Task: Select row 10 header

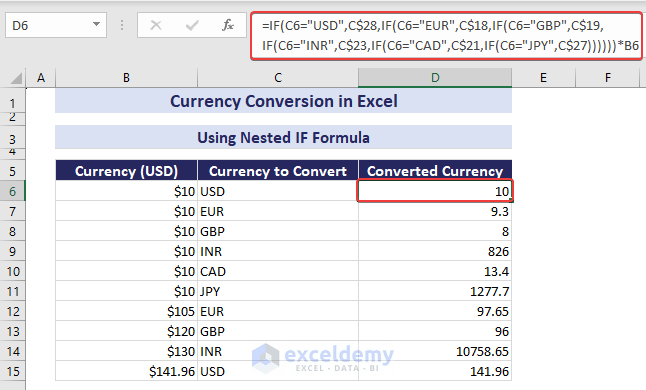Action: tap(13, 271)
